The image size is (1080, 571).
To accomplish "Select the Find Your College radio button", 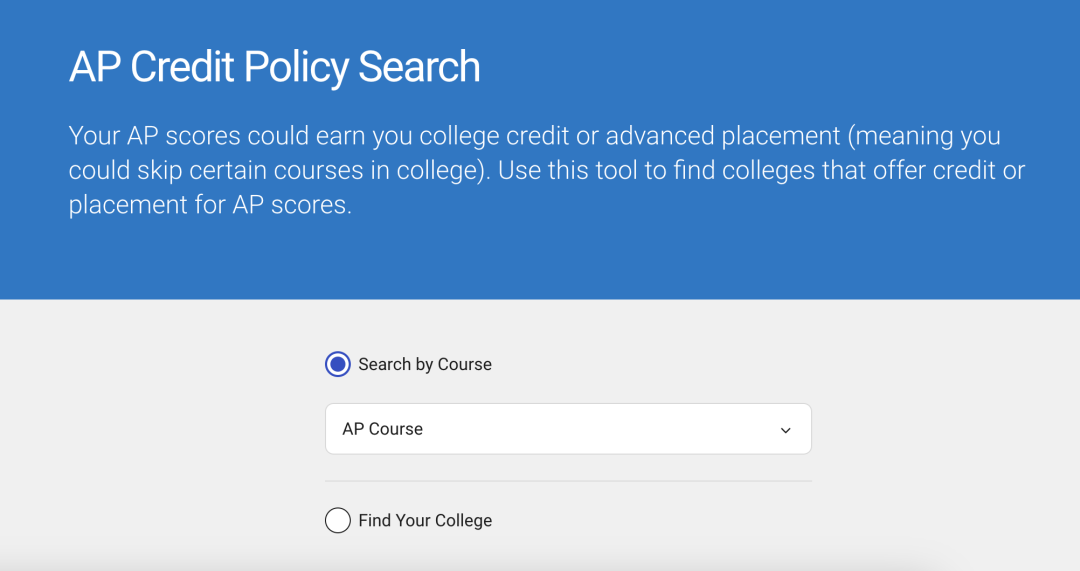I will [x=338, y=520].
